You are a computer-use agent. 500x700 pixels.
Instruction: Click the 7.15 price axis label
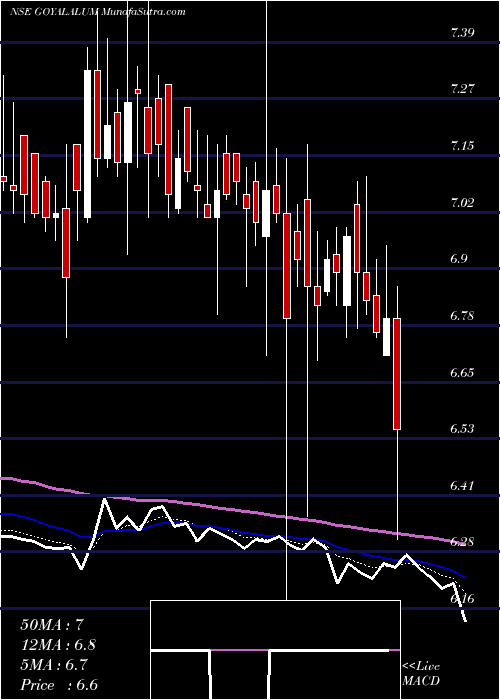pos(462,146)
